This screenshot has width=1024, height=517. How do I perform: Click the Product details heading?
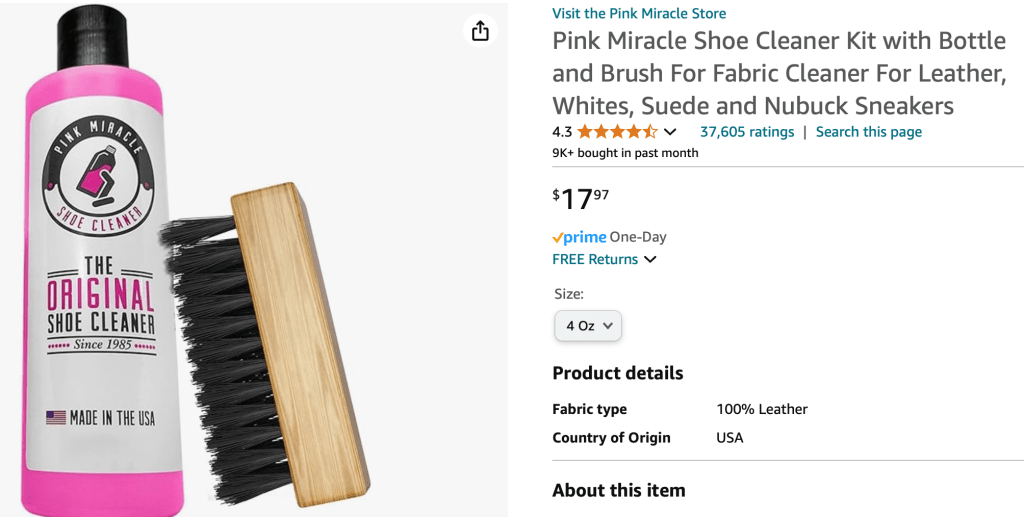617,373
